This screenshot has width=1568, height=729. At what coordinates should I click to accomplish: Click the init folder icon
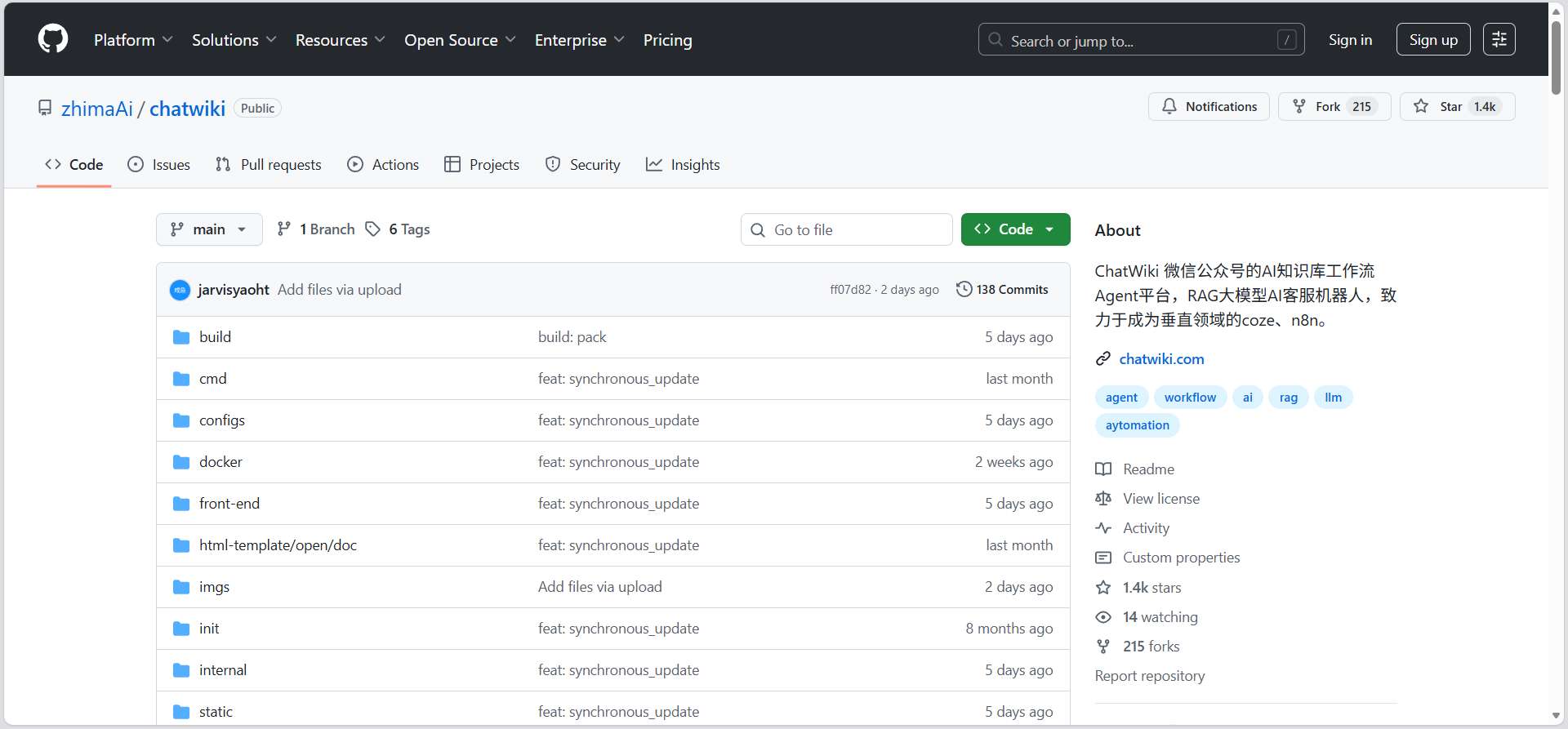pos(181,629)
